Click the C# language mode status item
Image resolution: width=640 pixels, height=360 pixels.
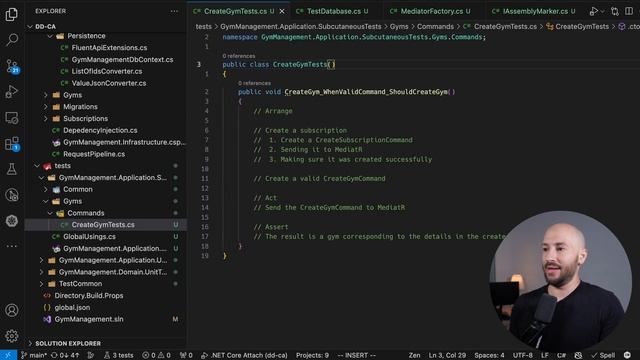click(562, 355)
